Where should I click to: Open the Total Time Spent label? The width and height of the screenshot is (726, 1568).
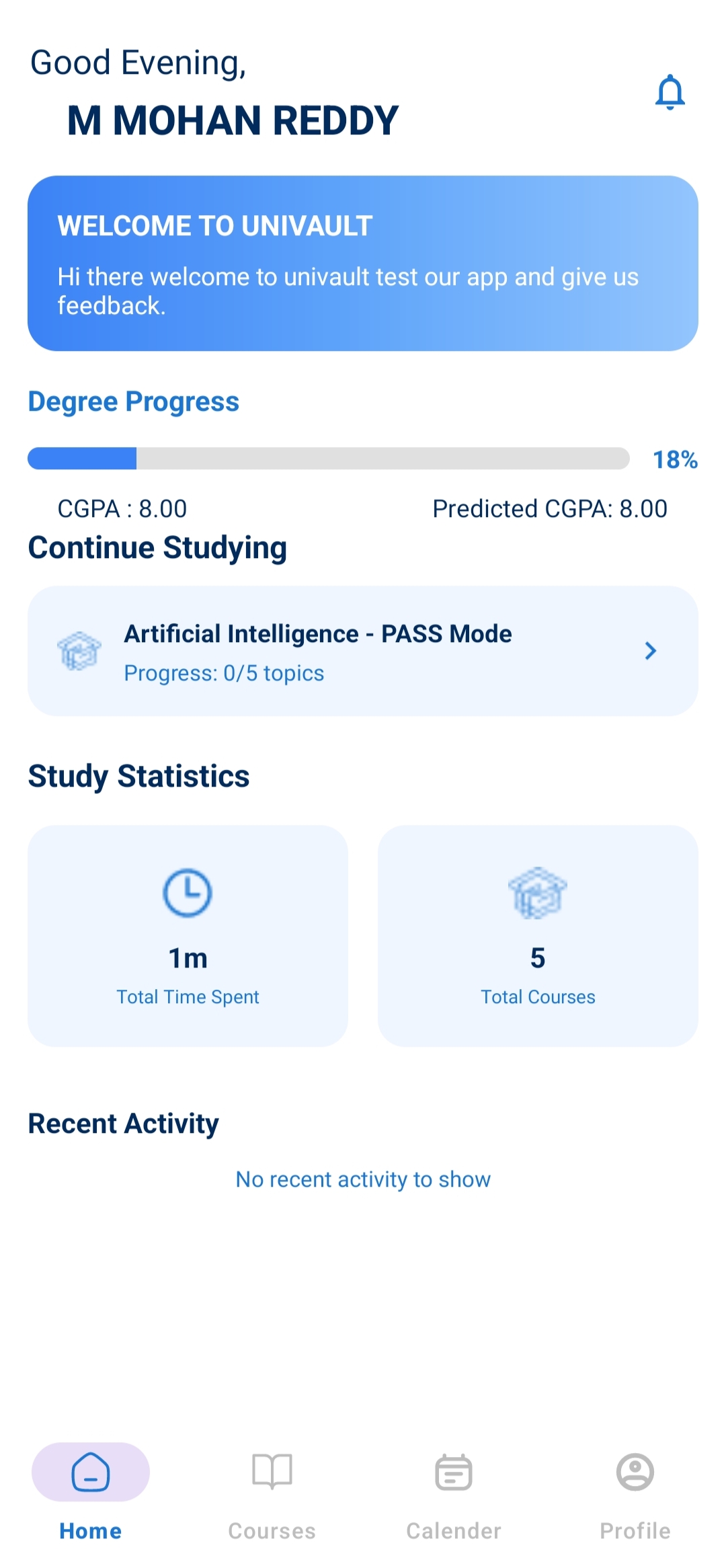pyautogui.click(x=188, y=996)
